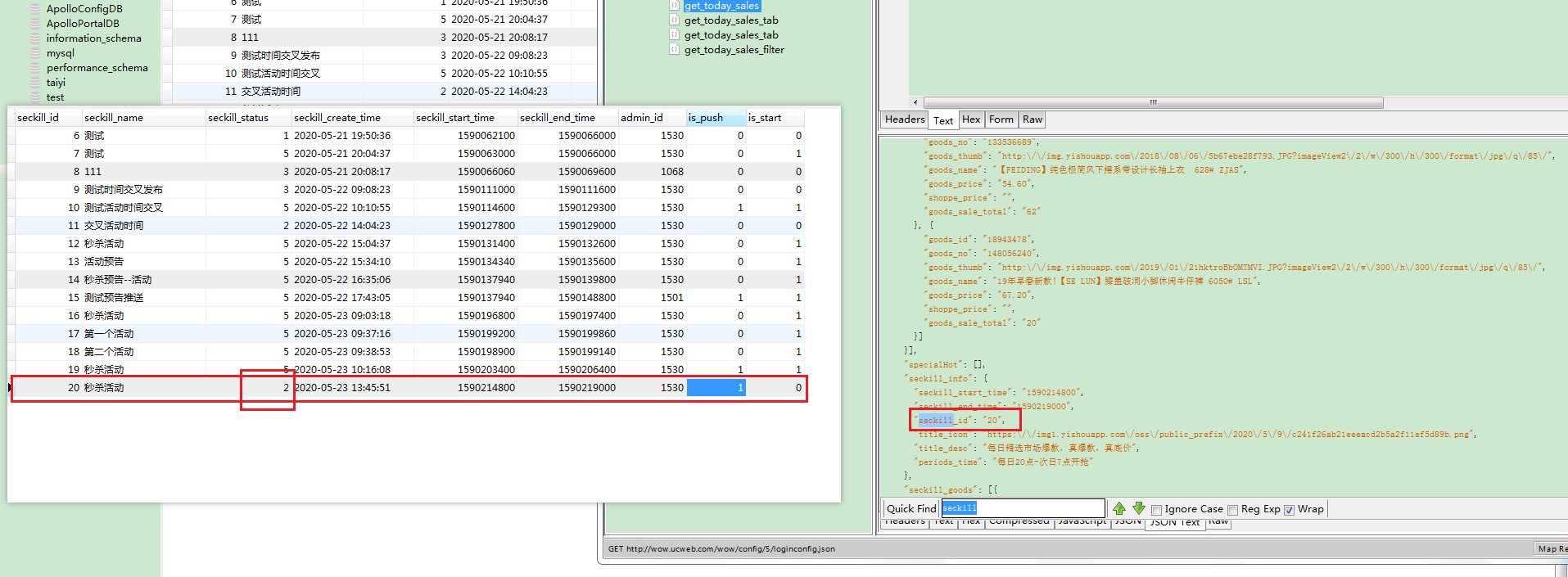Click the ApolloConfigDB database icon
This screenshot has width=1568, height=577.
35,9
